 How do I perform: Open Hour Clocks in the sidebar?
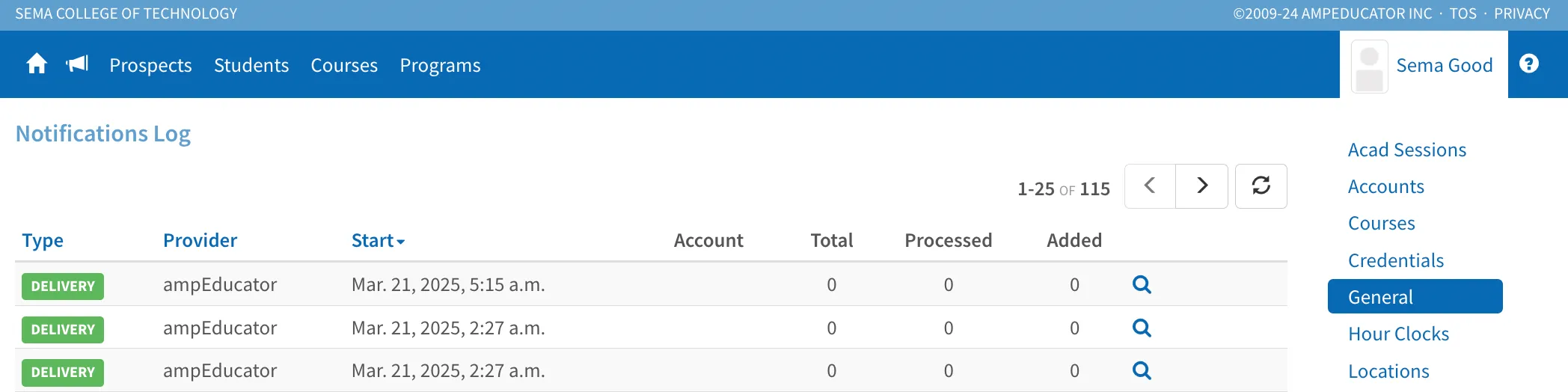tap(1398, 334)
